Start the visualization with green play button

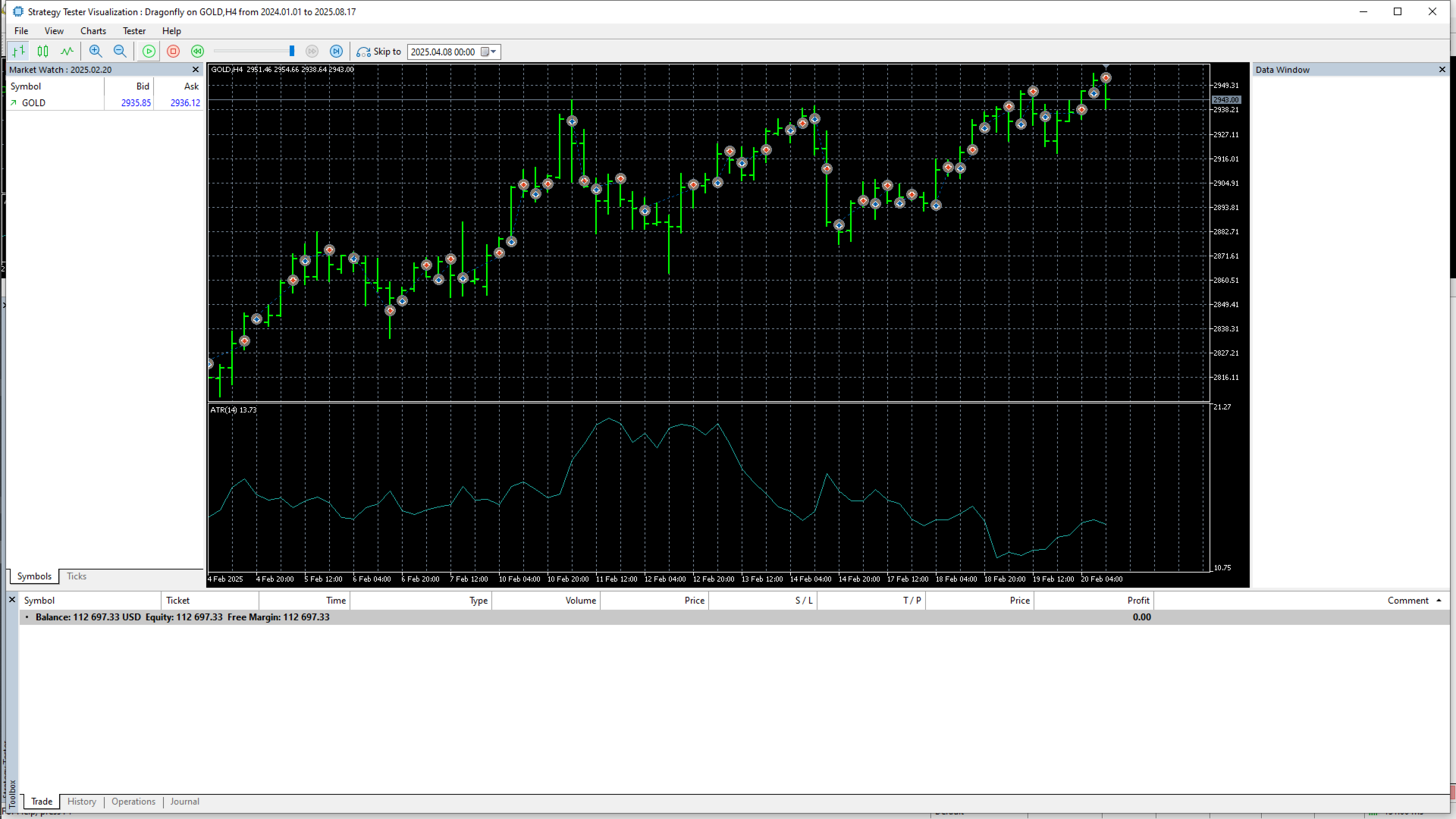pos(149,52)
